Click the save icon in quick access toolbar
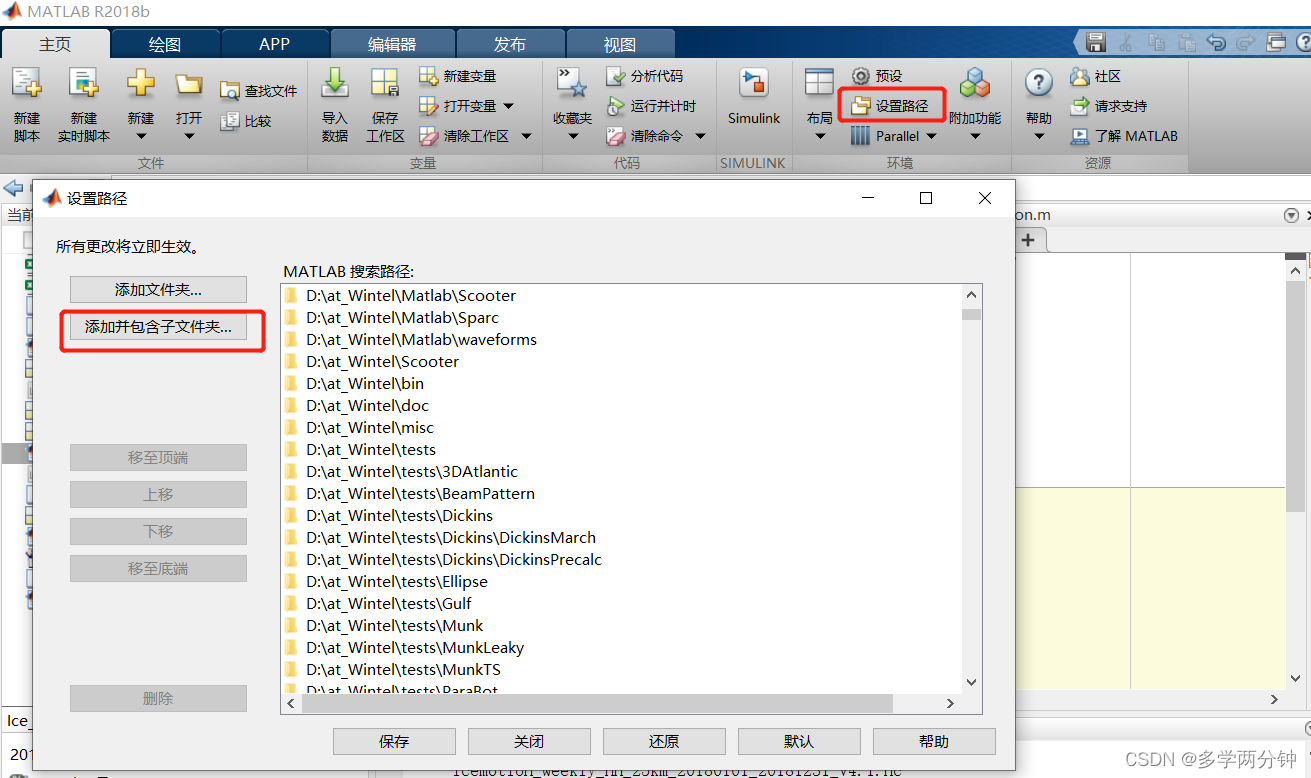Viewport: 1311px width, 778px height. (x=1096, y=43)
